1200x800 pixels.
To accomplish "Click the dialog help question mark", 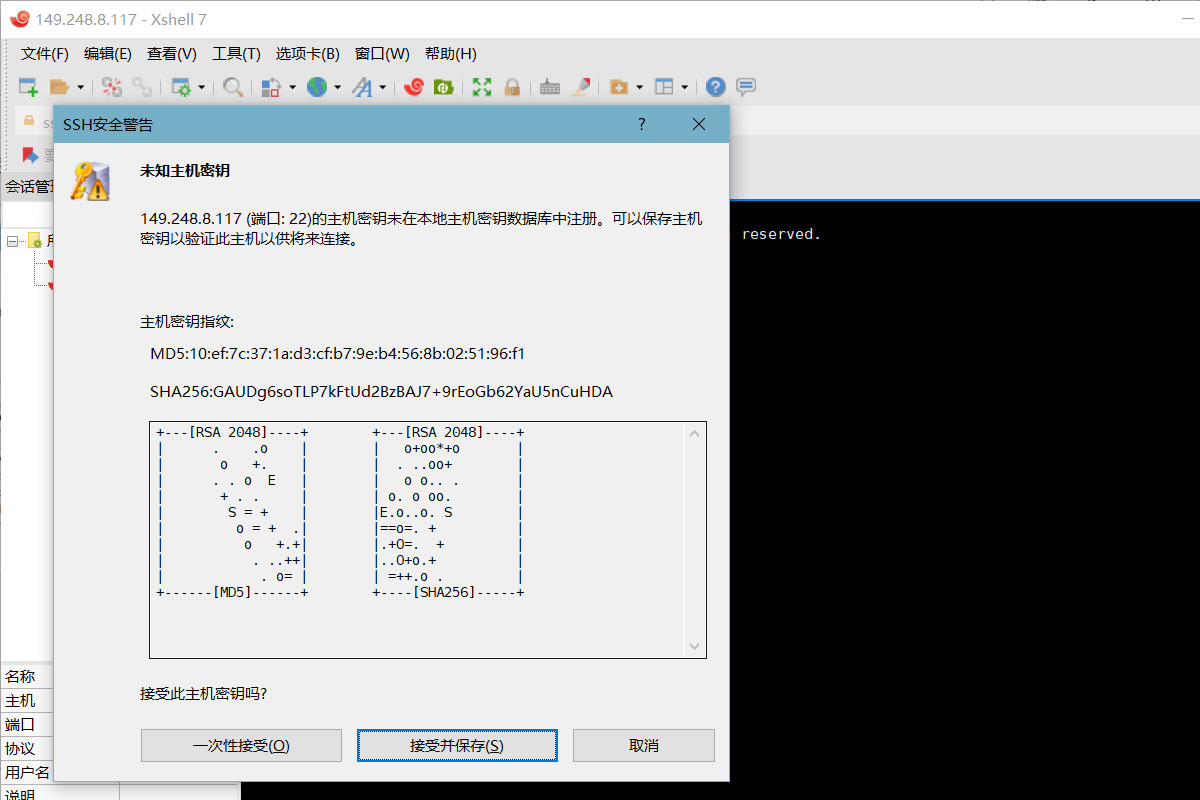I will coord(642,124).
